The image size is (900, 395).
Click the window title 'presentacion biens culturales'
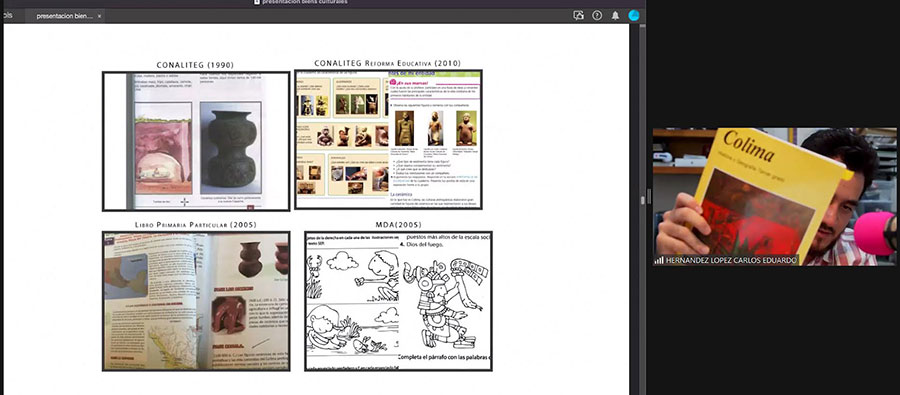[x=304, y=2]
